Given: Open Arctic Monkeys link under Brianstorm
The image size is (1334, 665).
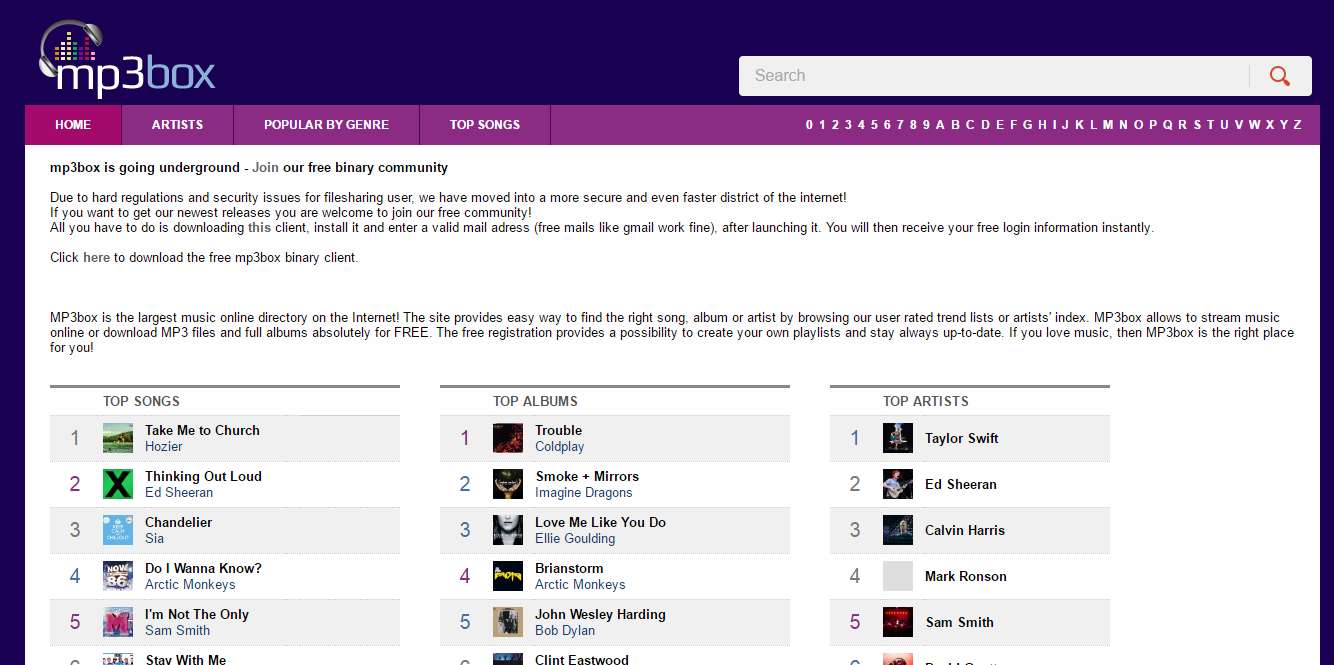Looking at the screenshot, I should [580, 585].
